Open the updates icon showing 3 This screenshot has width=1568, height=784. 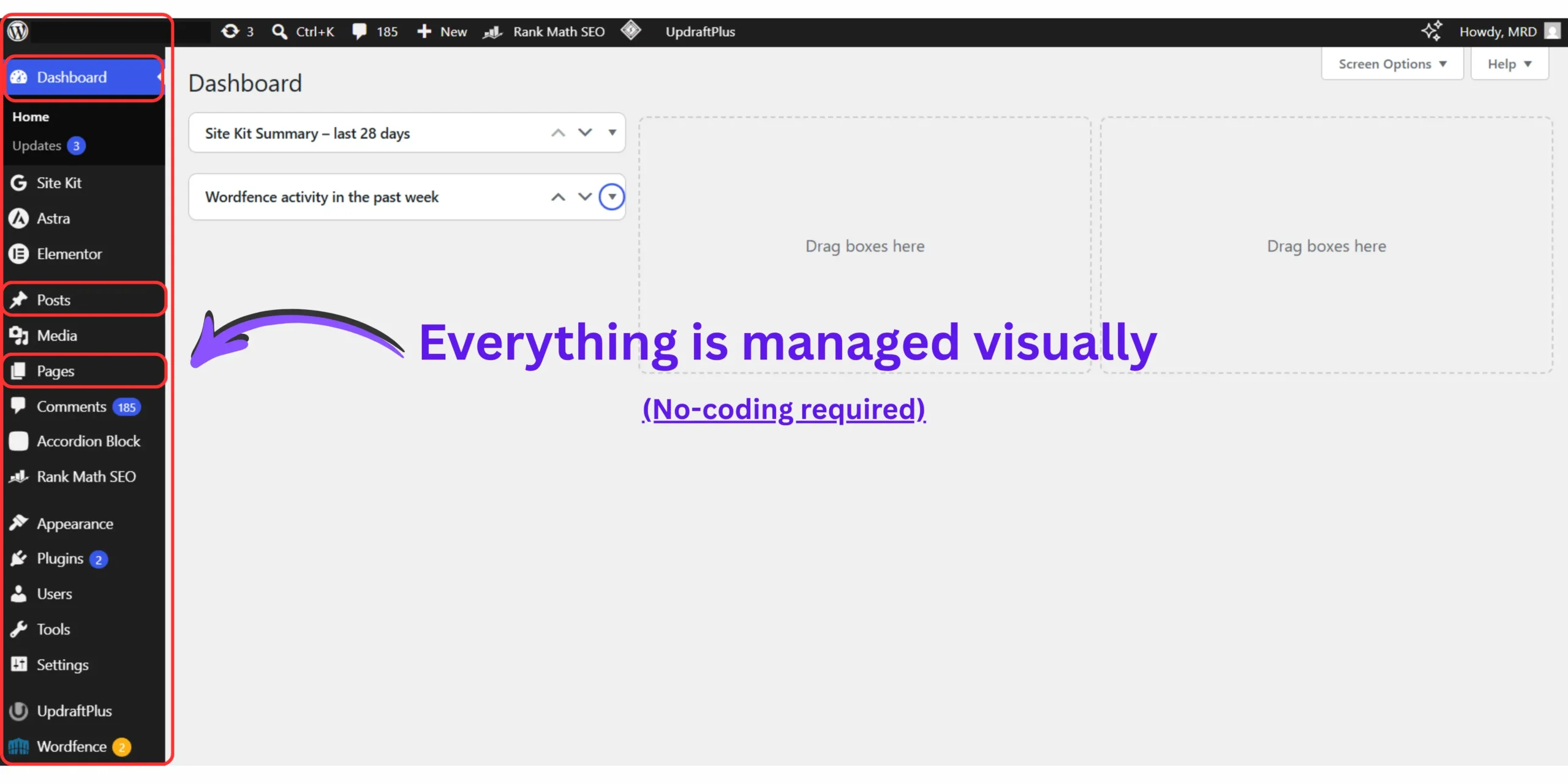[x=230, y=31]
